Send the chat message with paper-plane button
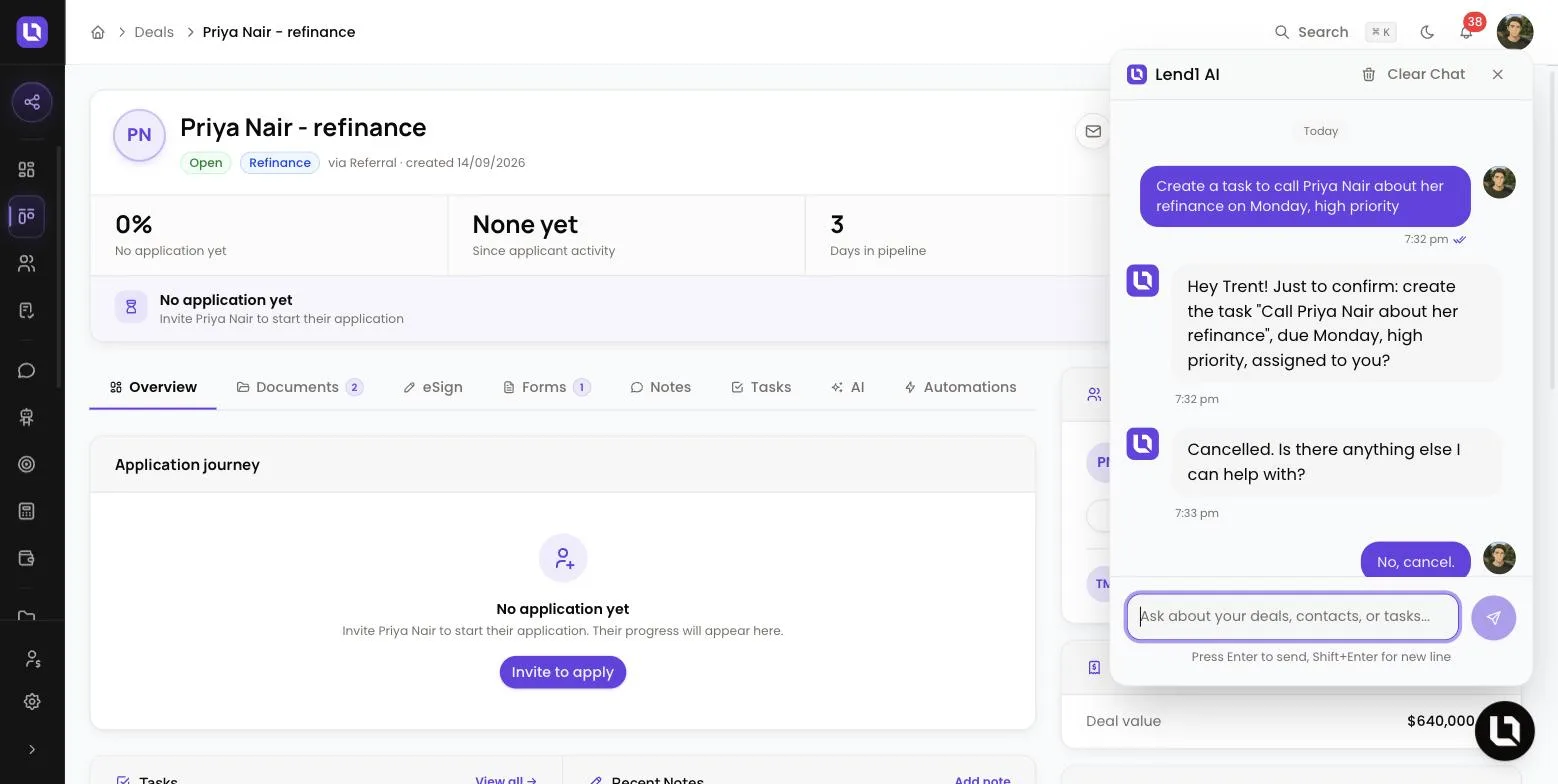Image resolution: width=1558 pixels, height=784 pixels. tap(1494, 618)
